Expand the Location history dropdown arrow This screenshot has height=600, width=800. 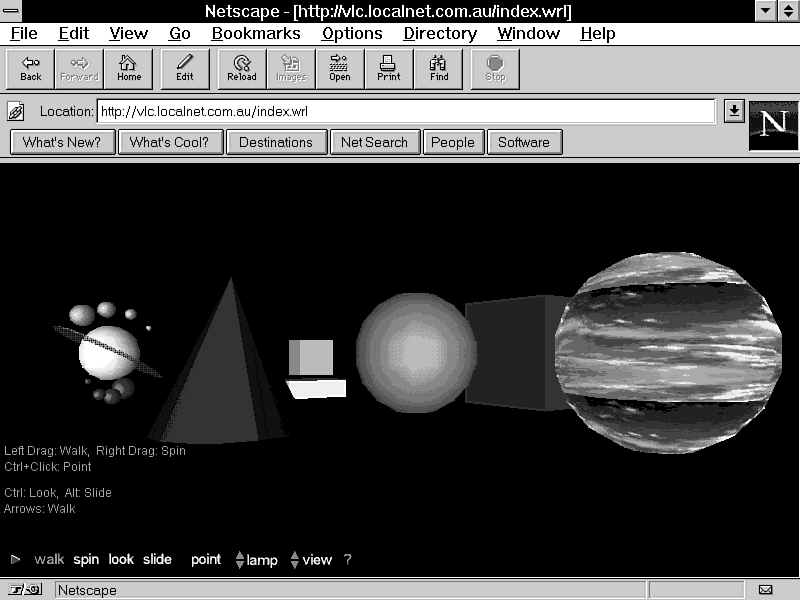734,111
